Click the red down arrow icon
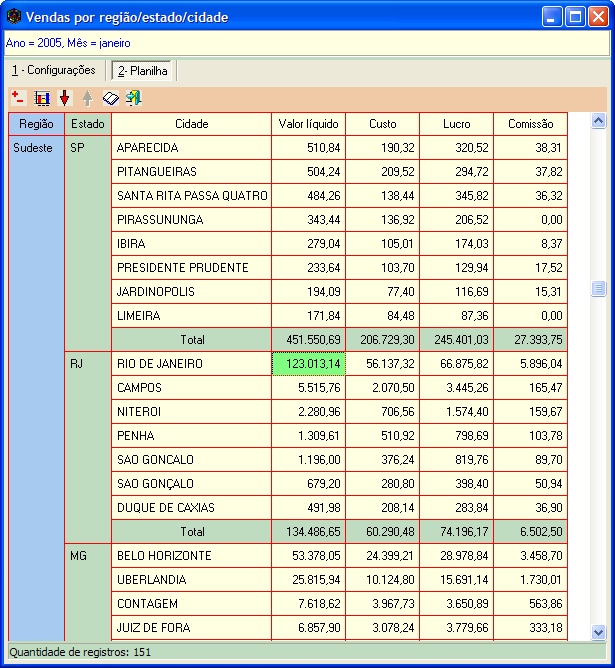Image resolution: width=615 pixels, height=668 pixels. click(x=64, y=98)
